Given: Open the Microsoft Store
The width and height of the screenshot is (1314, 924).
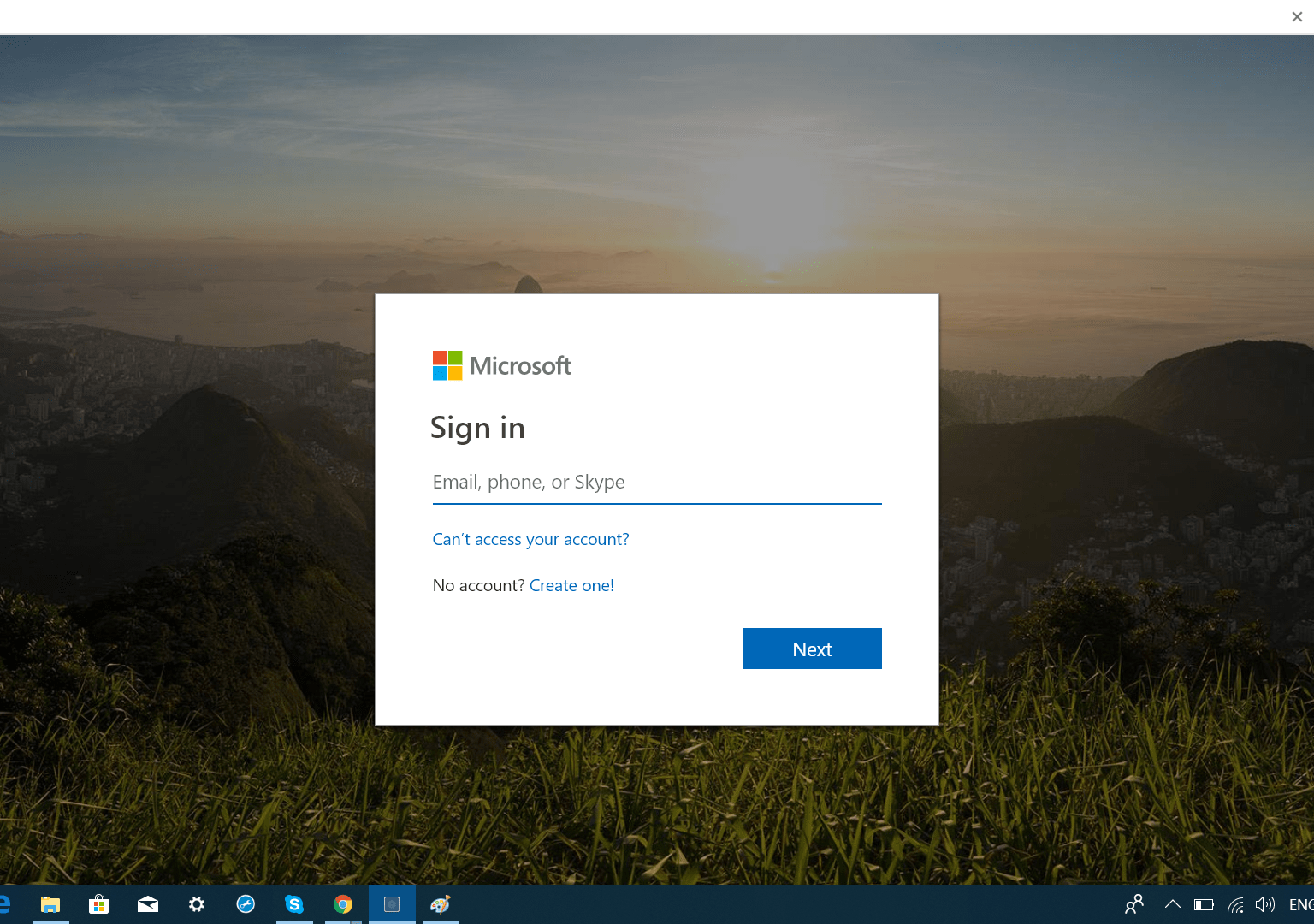Looking at the screenshot, I should pyautogui.click(x=98, y=903).
